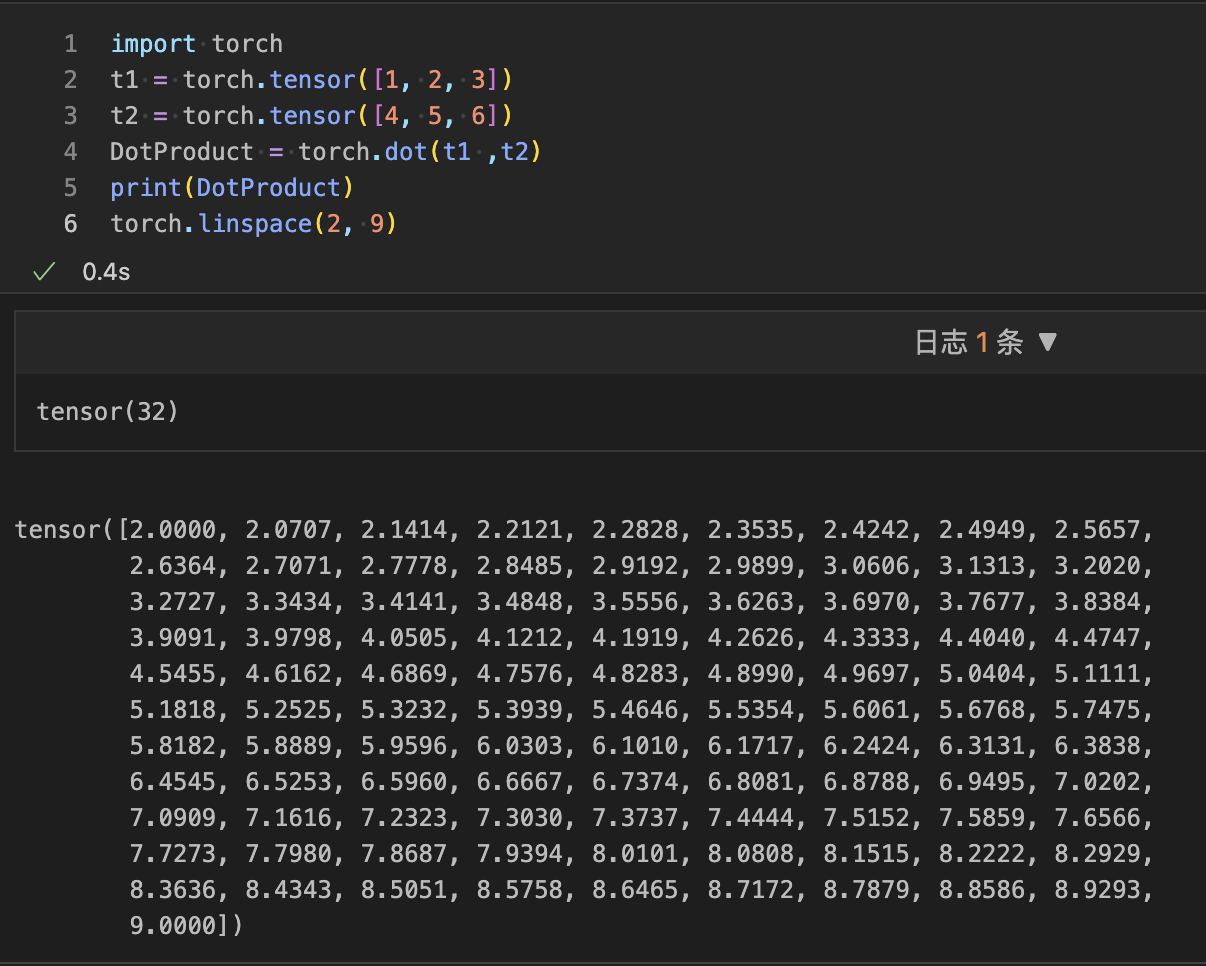Click the print function on line 5
Viewport: 1206px width, 966px height.
point(146,188)
